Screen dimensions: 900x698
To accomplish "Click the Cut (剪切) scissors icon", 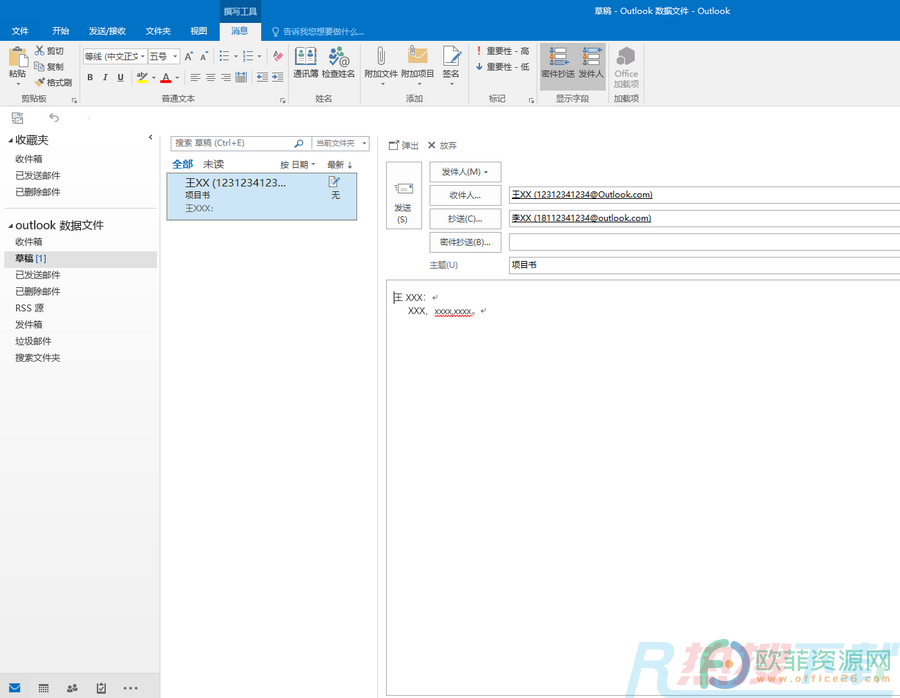I will pos(40,51).
